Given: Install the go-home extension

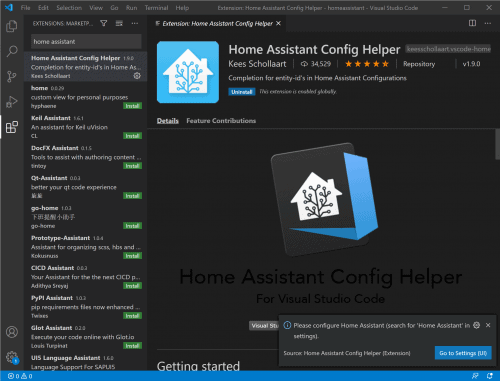Looking at the screenshot, I should pos(133,226).
